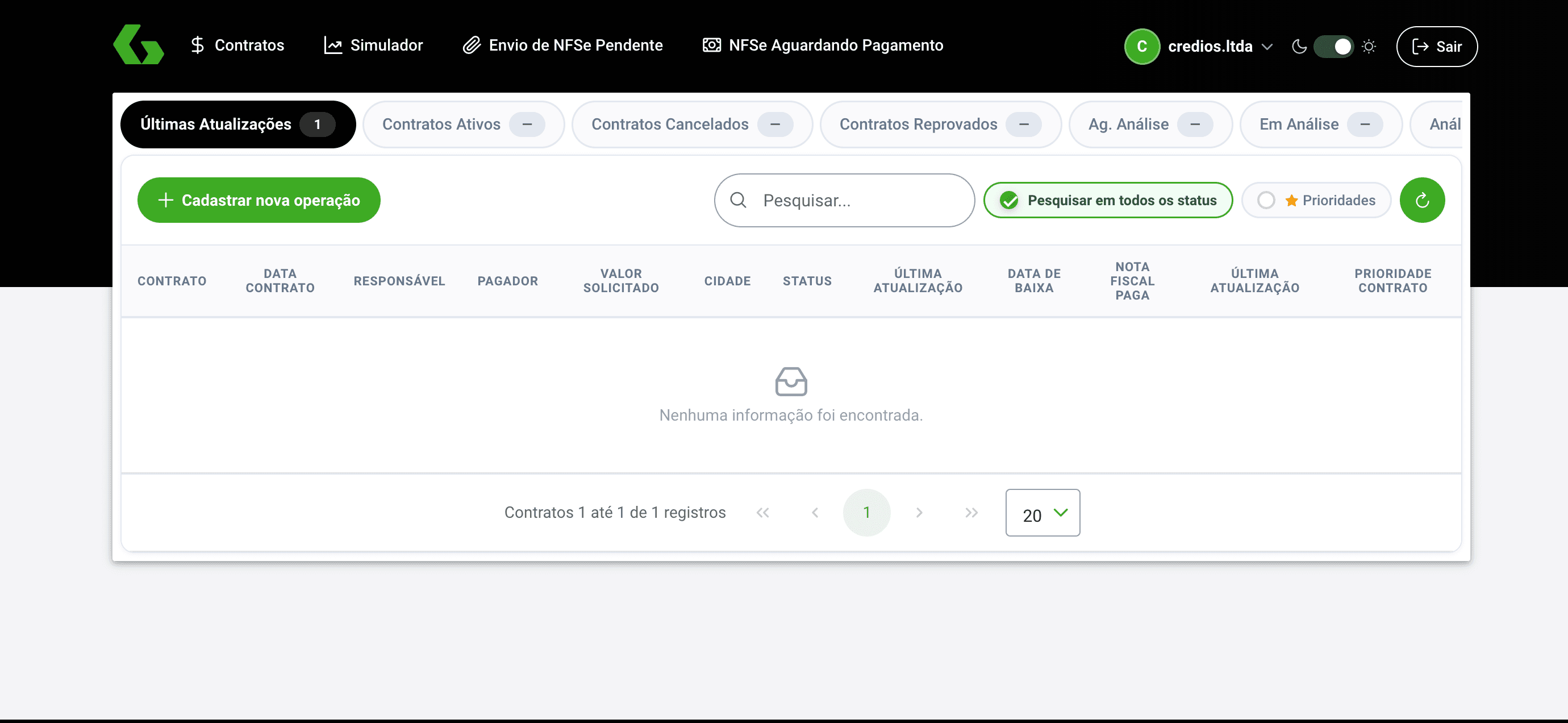Viewport: 1568px width, 723px height.
Task: Click the sun light mode icon
Action: coord(1369,46)
